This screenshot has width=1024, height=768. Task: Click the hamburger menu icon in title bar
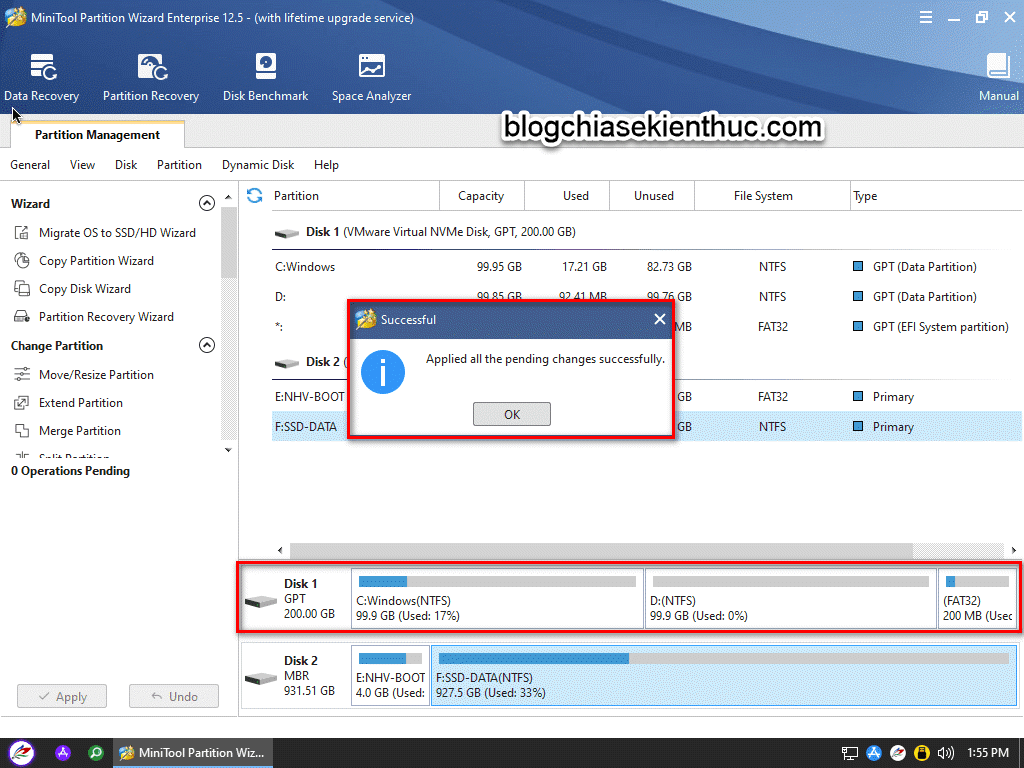[x=925, y=18]
